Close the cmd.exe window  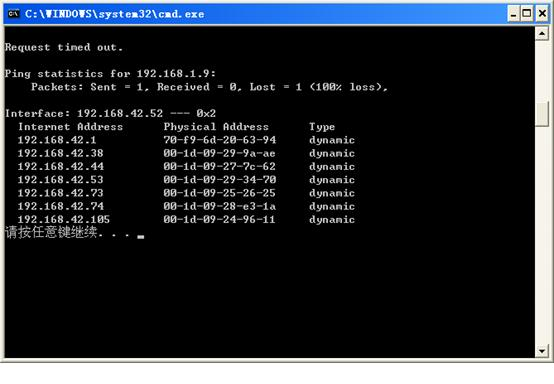542,14
